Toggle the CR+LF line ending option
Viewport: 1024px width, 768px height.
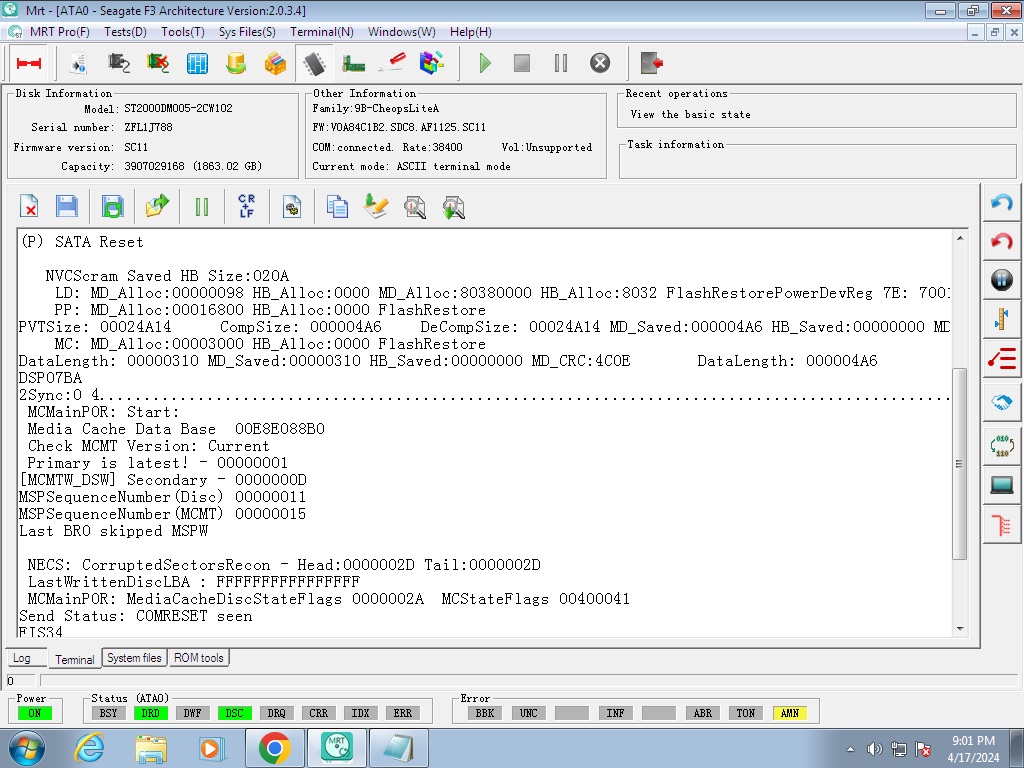pyautogui.click(x=246, y=206)
